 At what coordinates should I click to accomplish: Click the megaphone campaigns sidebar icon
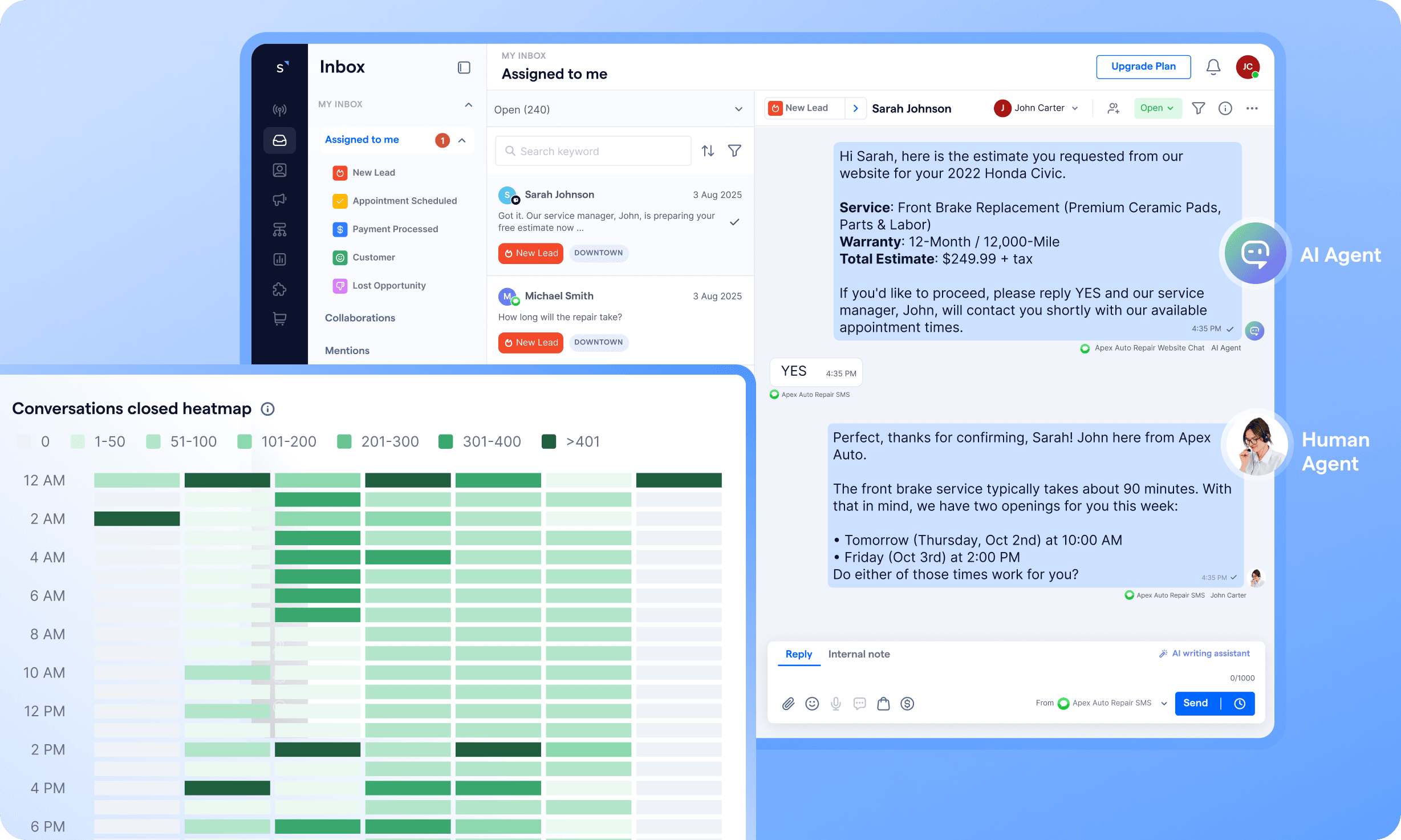(279, 200)
